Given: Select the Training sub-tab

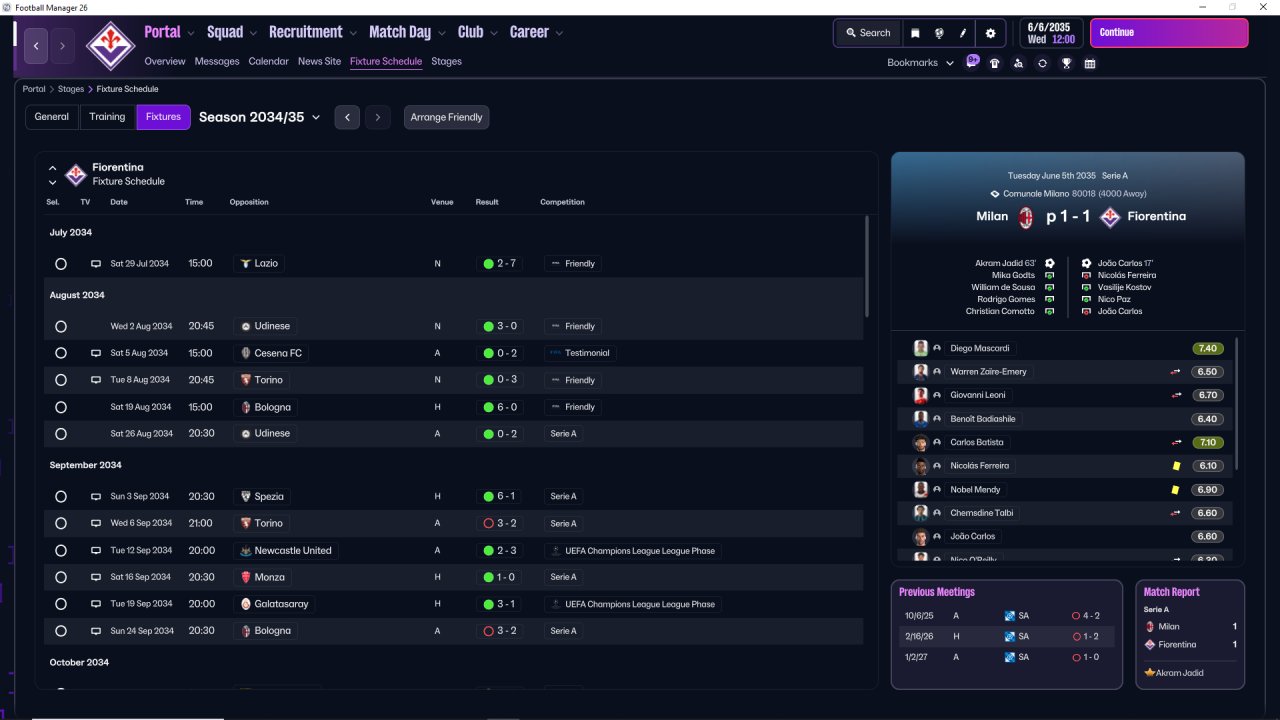Looking at the screenshot, I should coord(107,117).
